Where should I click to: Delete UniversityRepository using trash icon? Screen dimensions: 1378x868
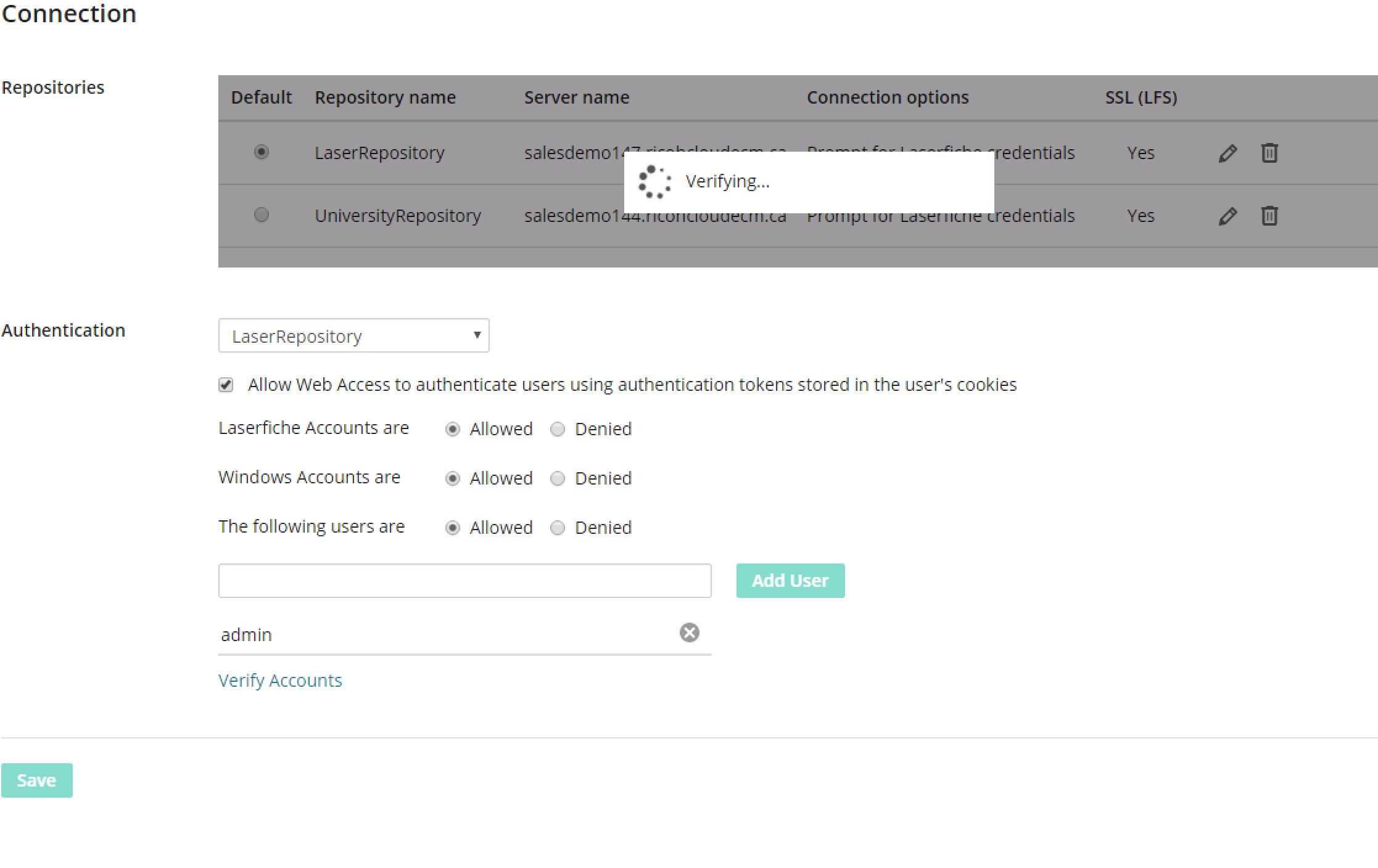1269,216
